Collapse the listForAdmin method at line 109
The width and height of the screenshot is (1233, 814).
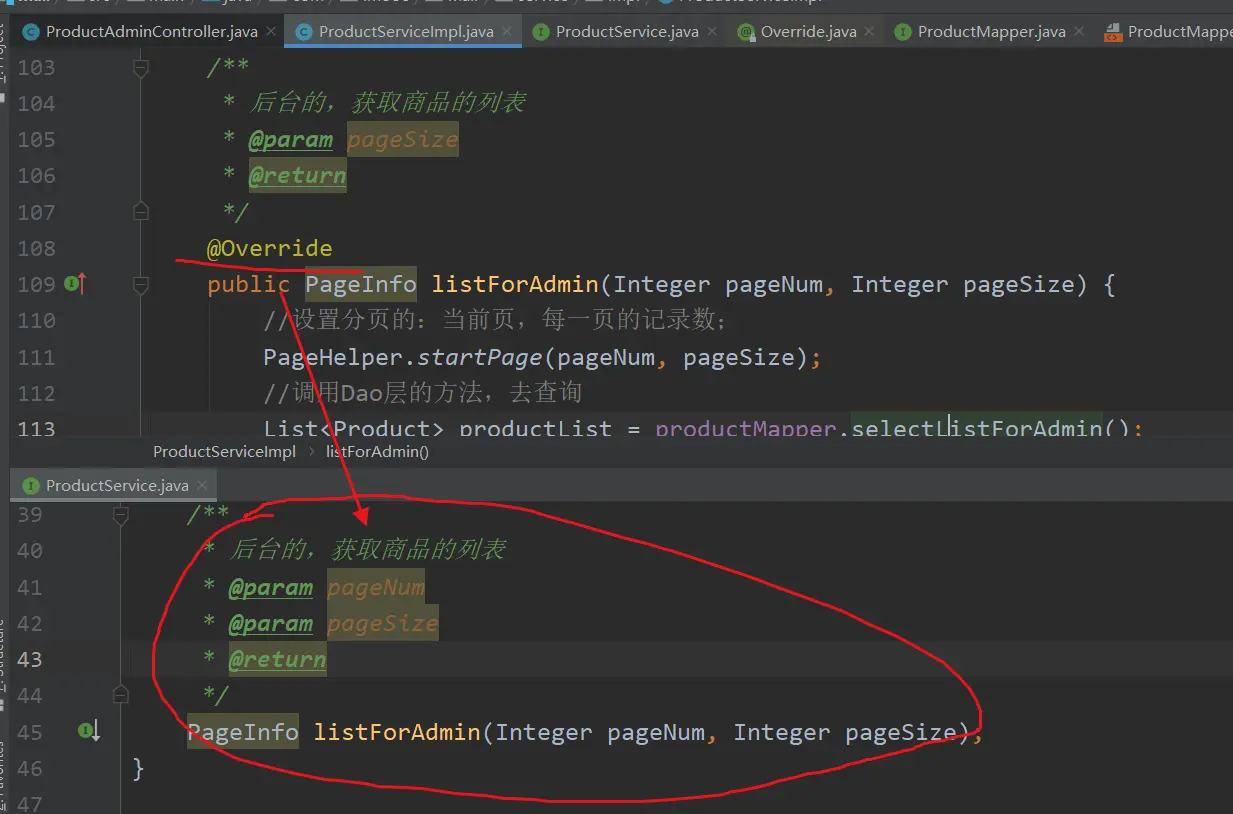pyautogui.click(x=141, y=285)
